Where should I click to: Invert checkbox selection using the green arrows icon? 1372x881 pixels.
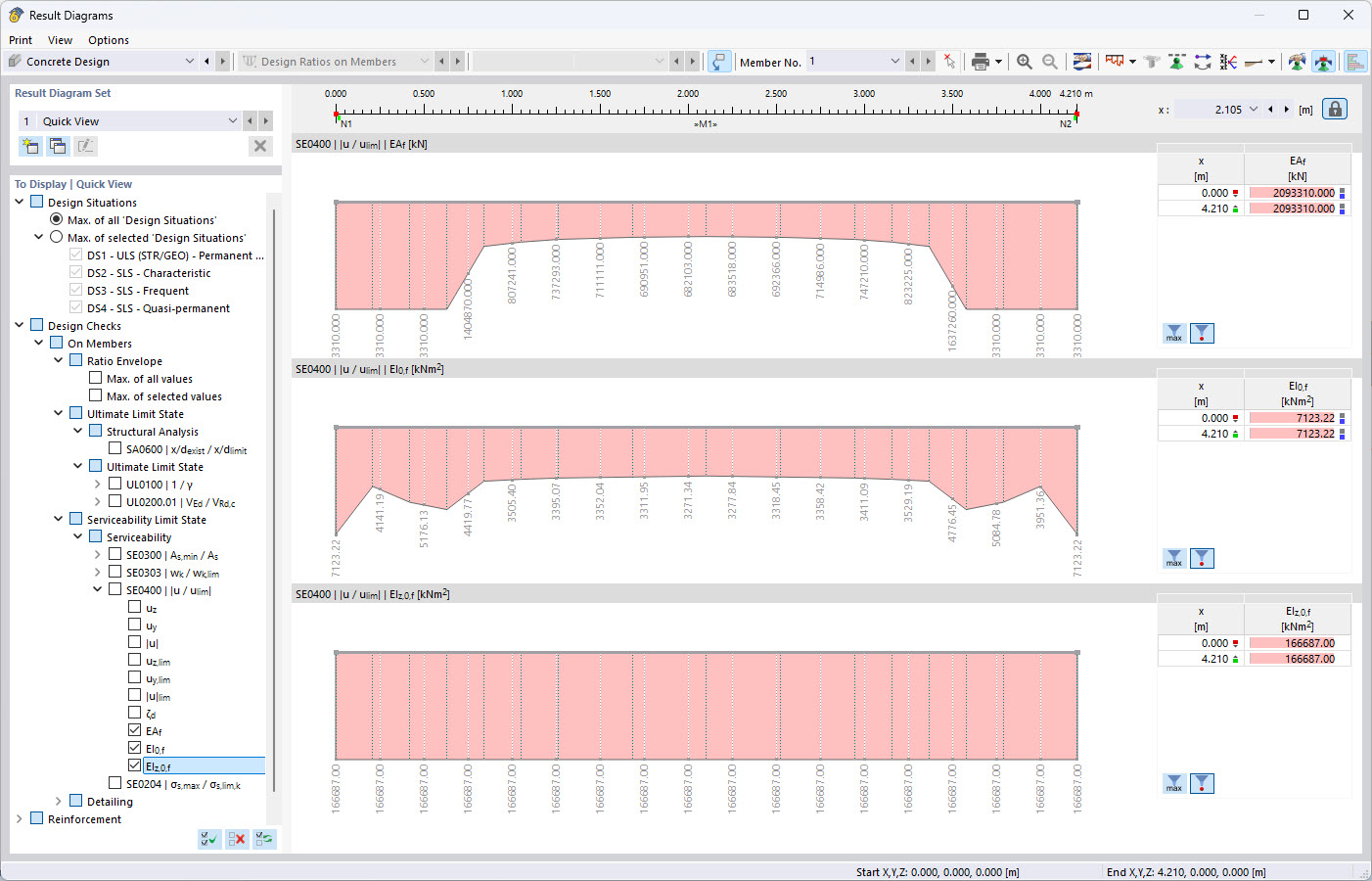pyautogui.click(x=263, y=839)
